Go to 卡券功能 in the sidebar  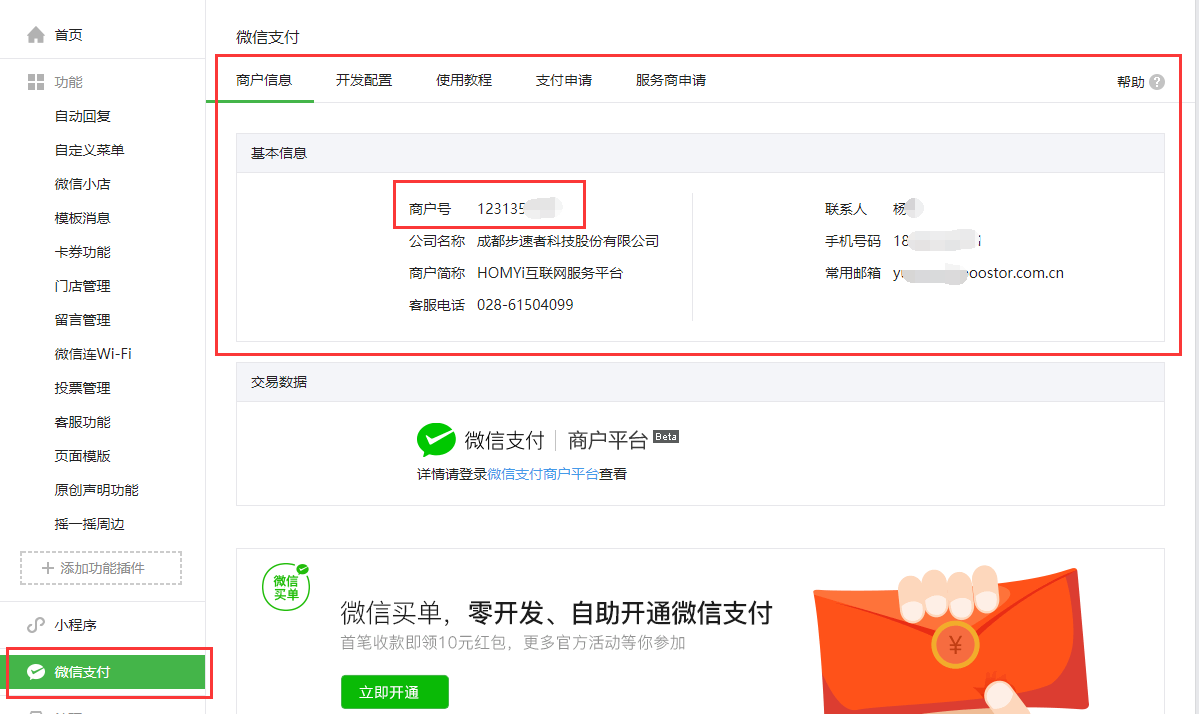(x=83, y=252)
